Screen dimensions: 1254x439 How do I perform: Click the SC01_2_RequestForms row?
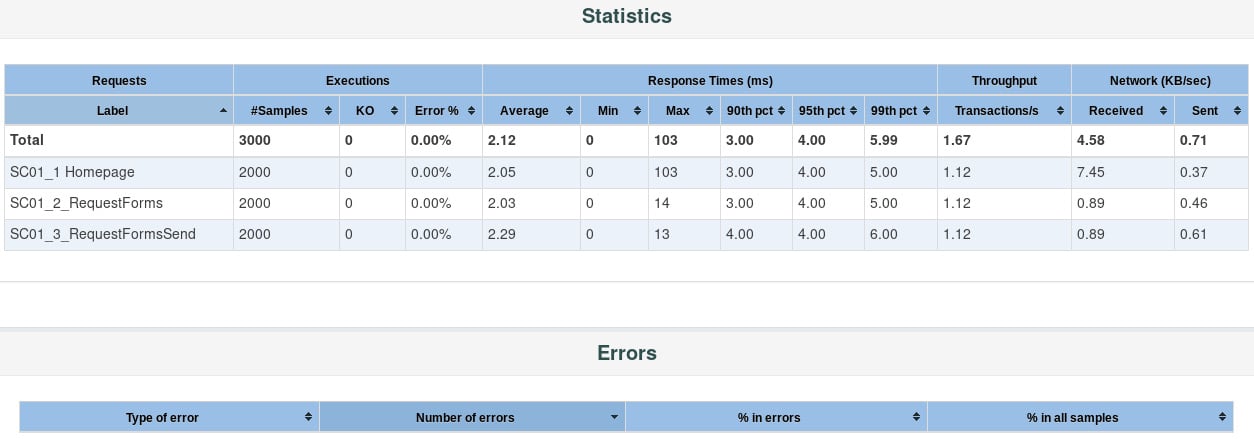[x=627, y=204]
